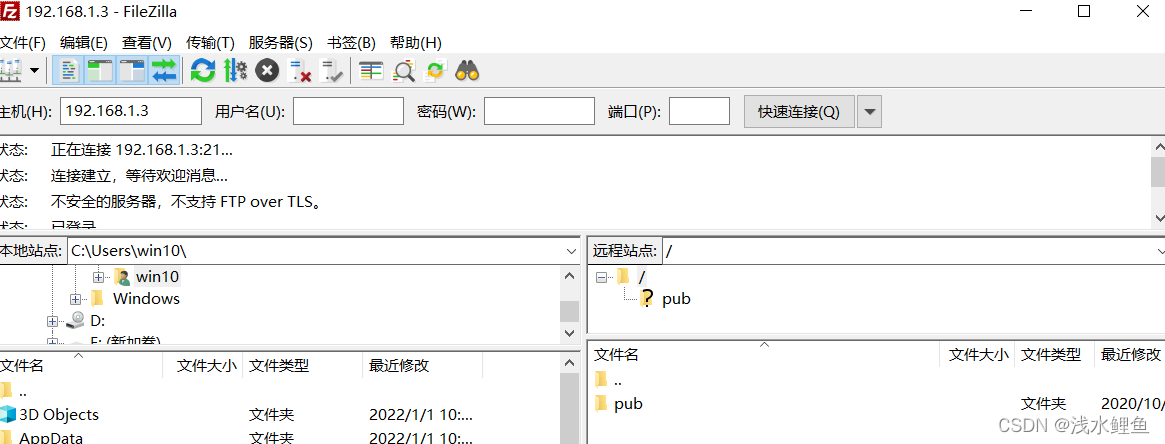Sort local list by 文件名 column
Screen dimensions: 1165x444
(x=81, y=365)
